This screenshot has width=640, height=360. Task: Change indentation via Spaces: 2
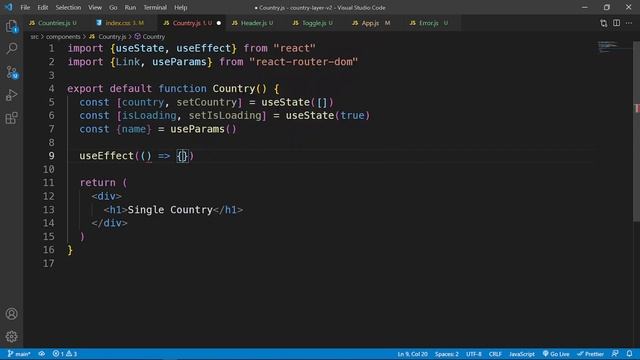point(447,354)
